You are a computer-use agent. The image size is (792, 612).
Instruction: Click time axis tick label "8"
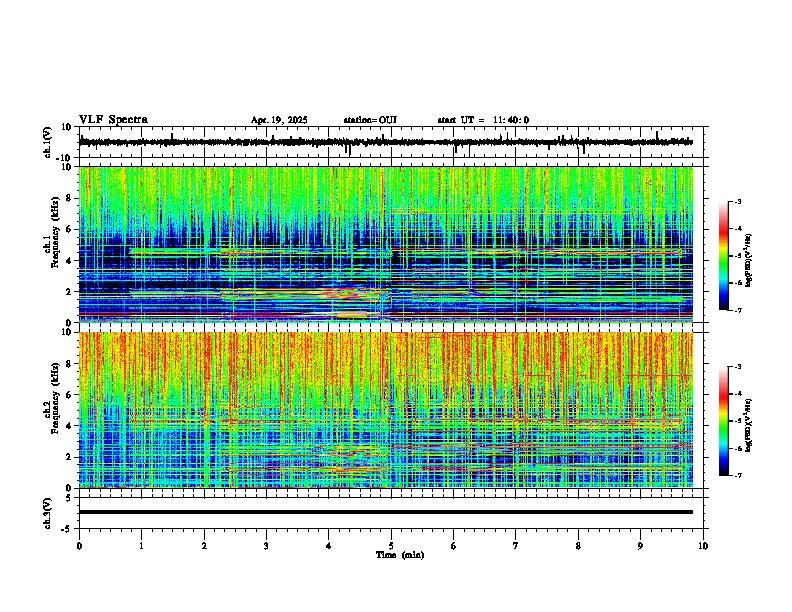[578, 546]
